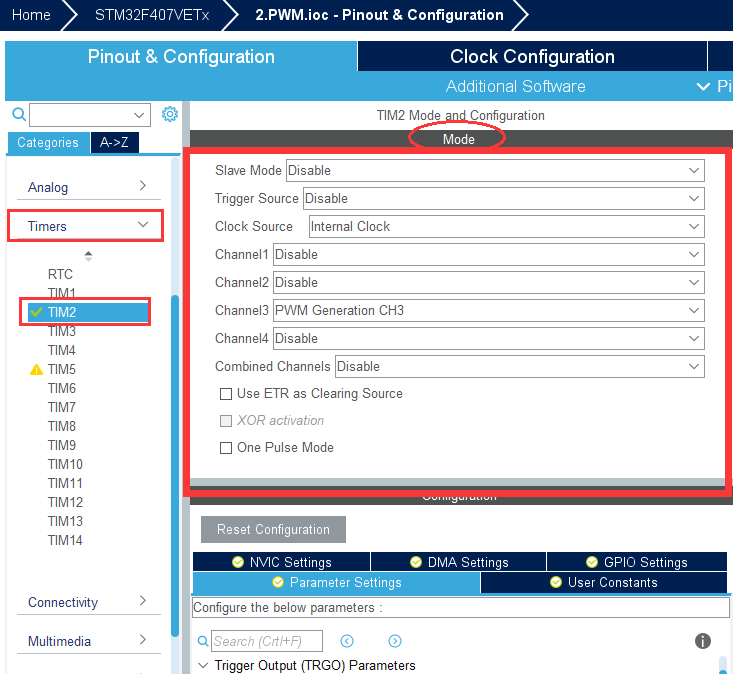The height and width of the screenshot is (674, 733).
Task: Click the search magnifier icon in the left panel
Action: pyautogui.click(x=19, y=114)
